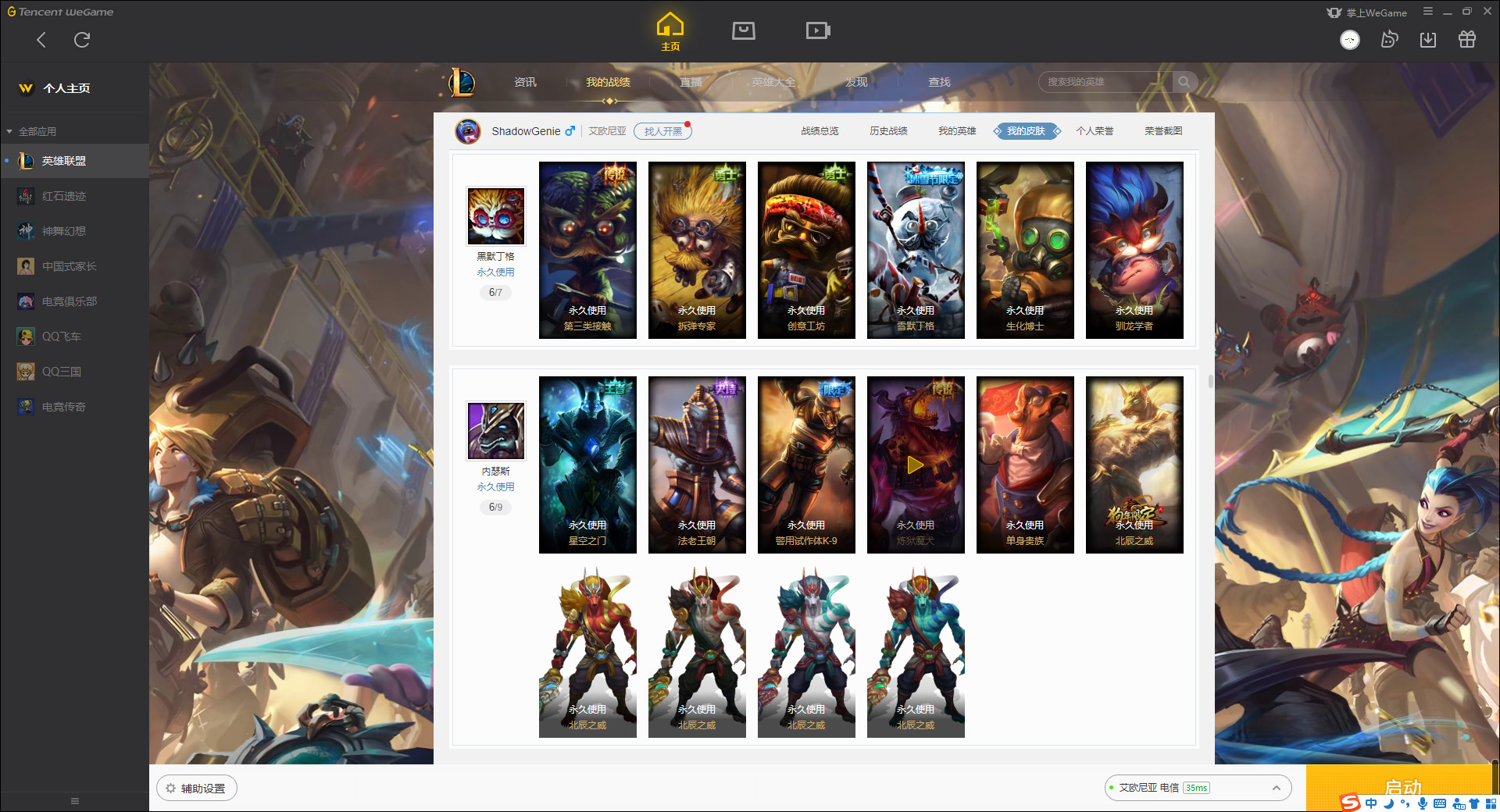Switch to 战绩总览 sub-tab
Viewport: 1500px width, 812px height.
(820, 131)
